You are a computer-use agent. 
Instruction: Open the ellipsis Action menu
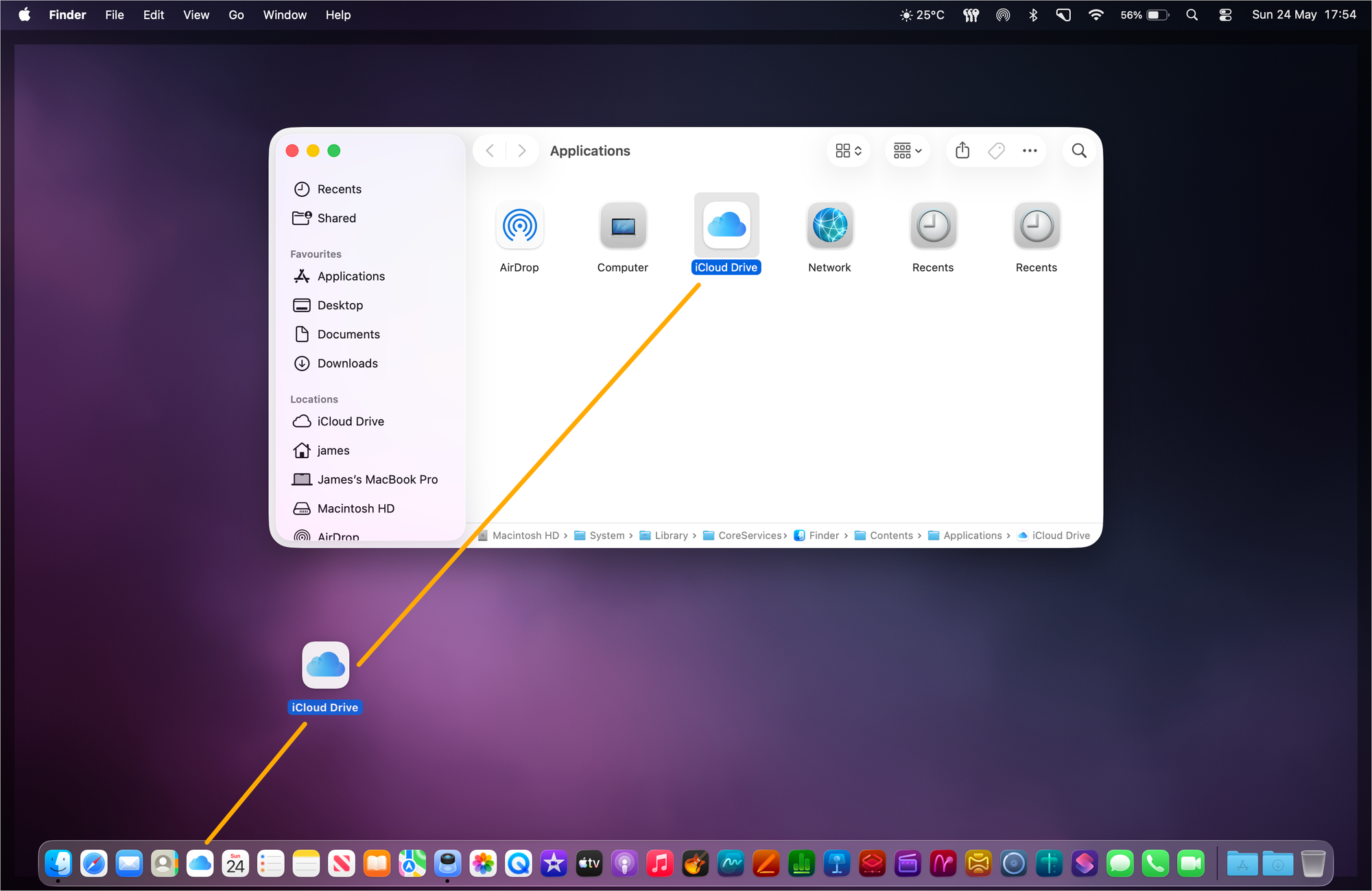1030,150
